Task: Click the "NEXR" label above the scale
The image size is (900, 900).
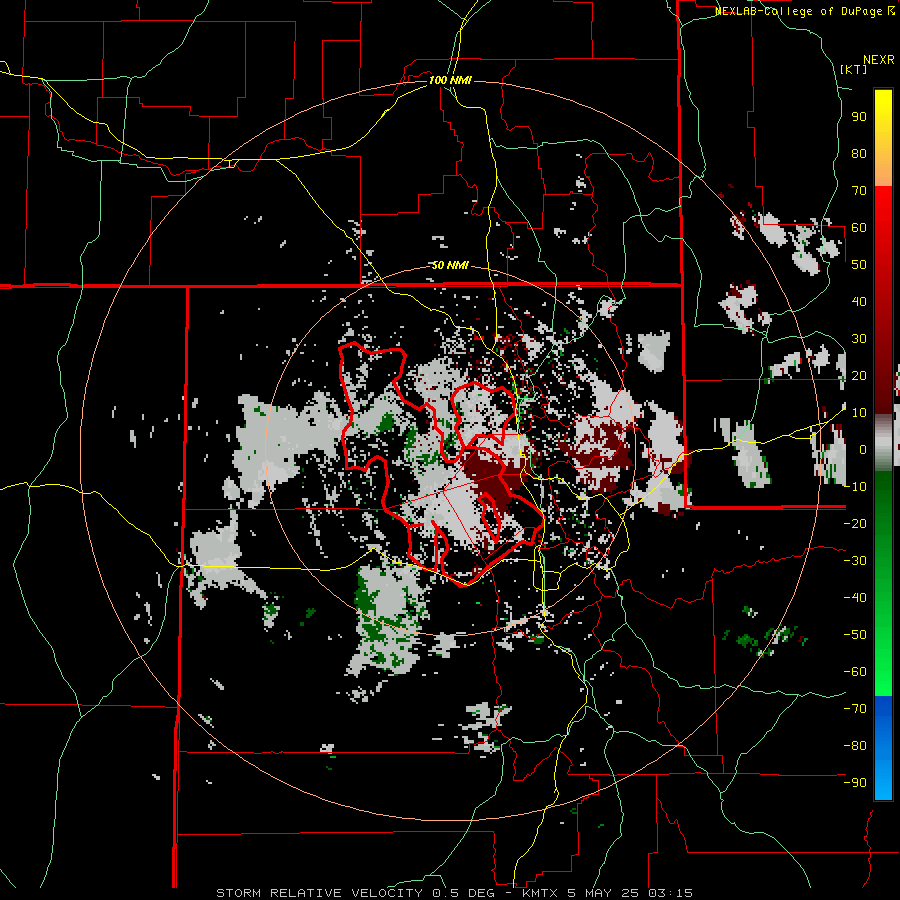Action: [x=879, y=60]
